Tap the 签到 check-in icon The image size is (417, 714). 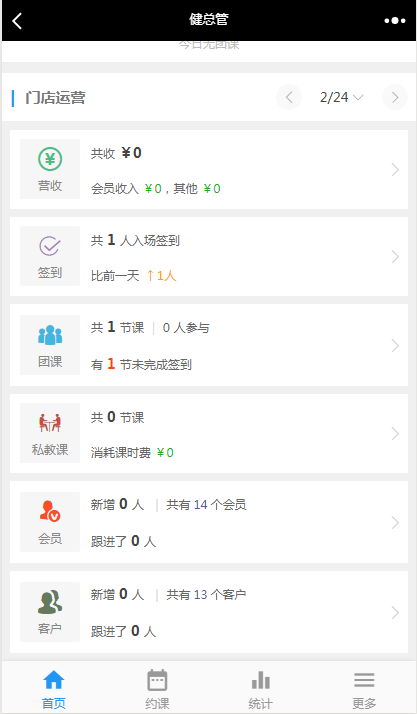(50, 246)
